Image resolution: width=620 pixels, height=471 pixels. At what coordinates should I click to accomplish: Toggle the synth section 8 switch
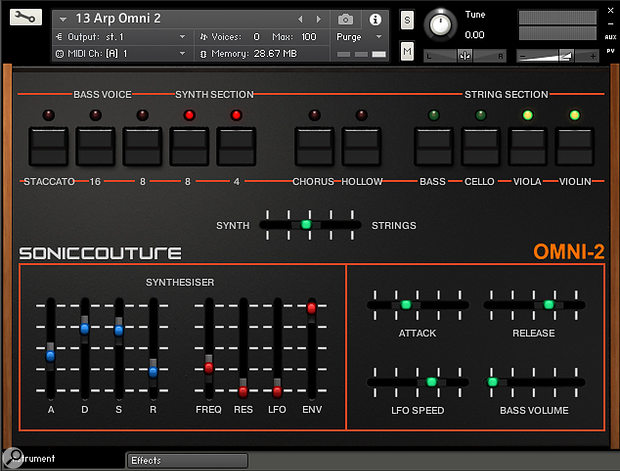coord(189,146)
